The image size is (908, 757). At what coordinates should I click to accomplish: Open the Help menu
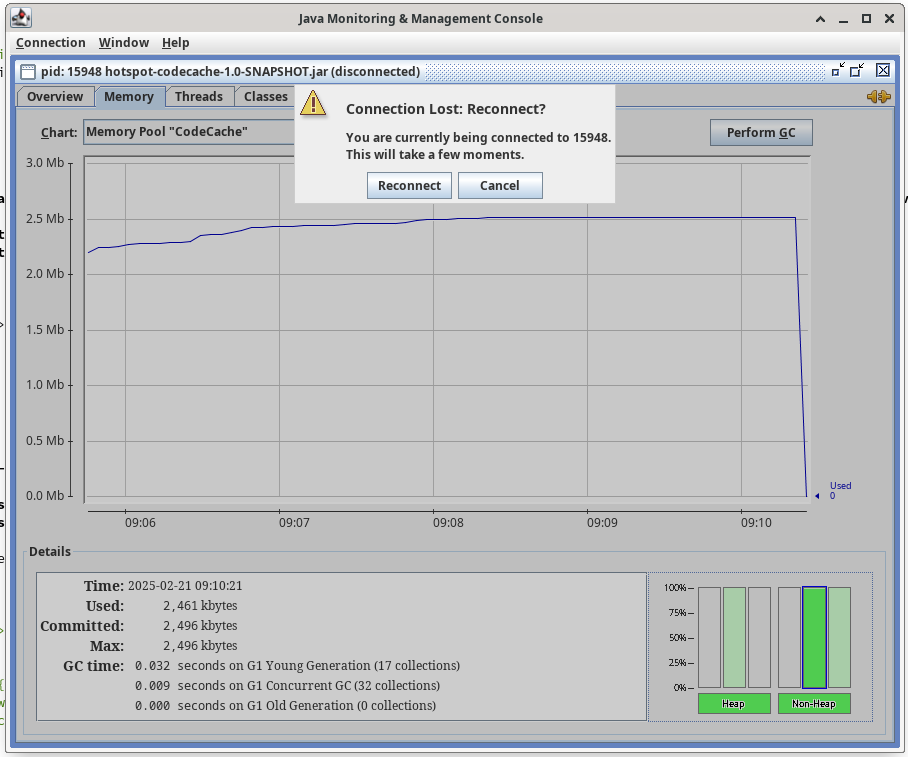tap(175, 42)
